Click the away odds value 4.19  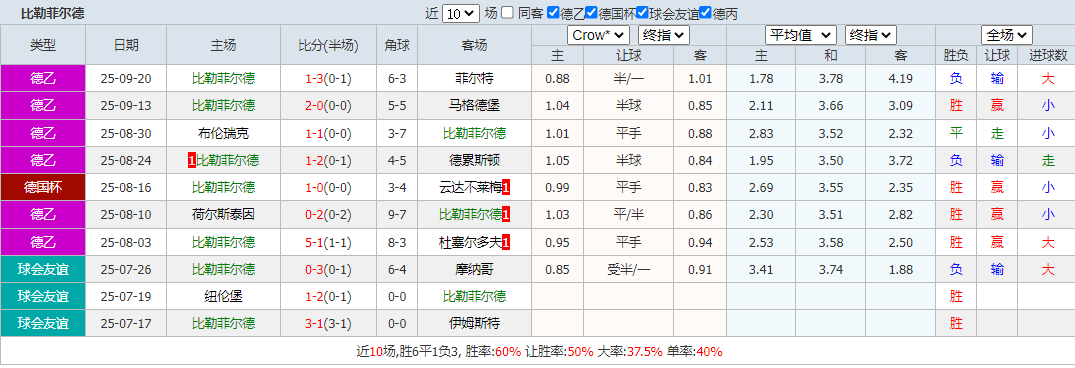[900, 79]
